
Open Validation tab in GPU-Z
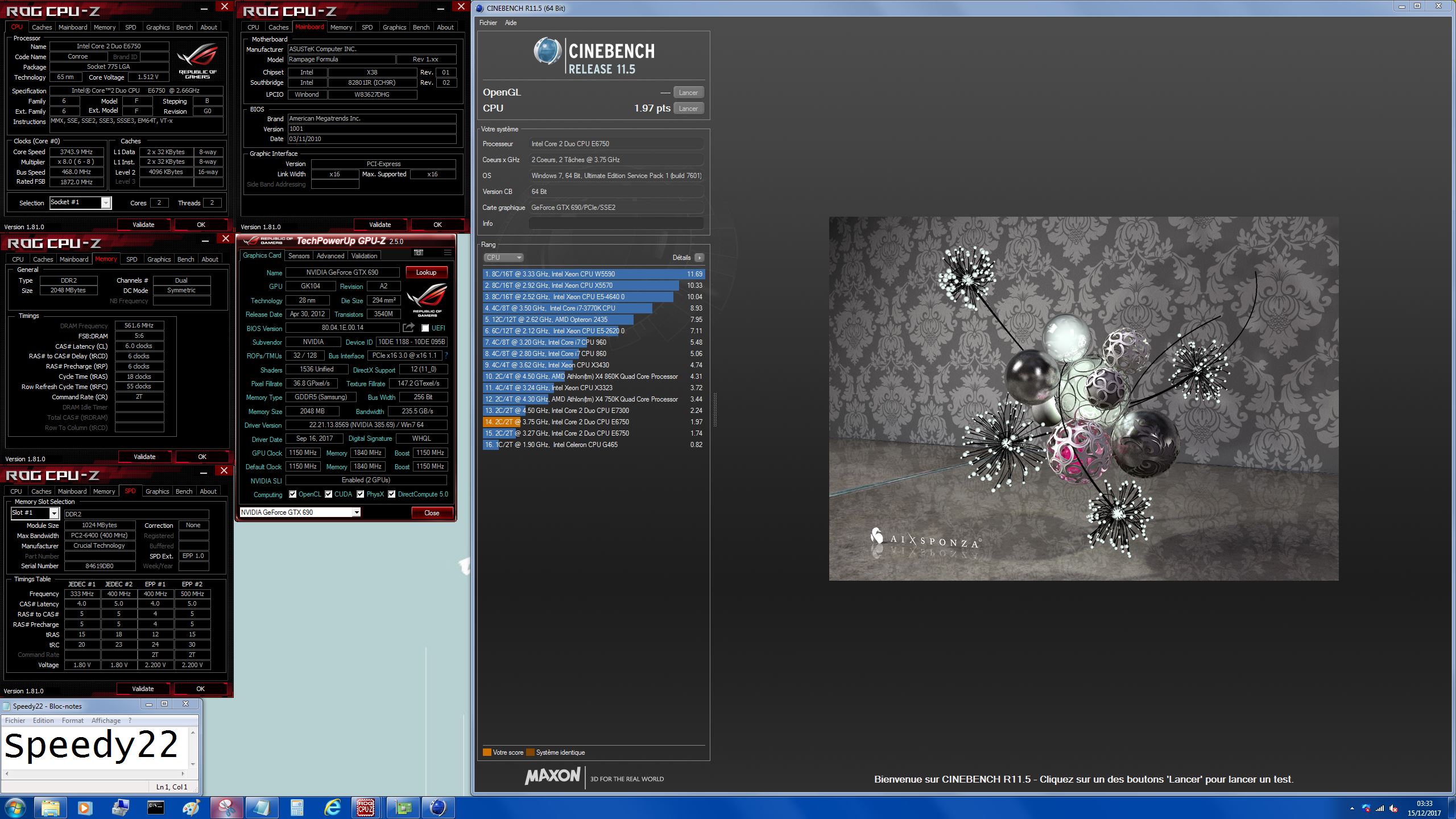pos(364,256)
